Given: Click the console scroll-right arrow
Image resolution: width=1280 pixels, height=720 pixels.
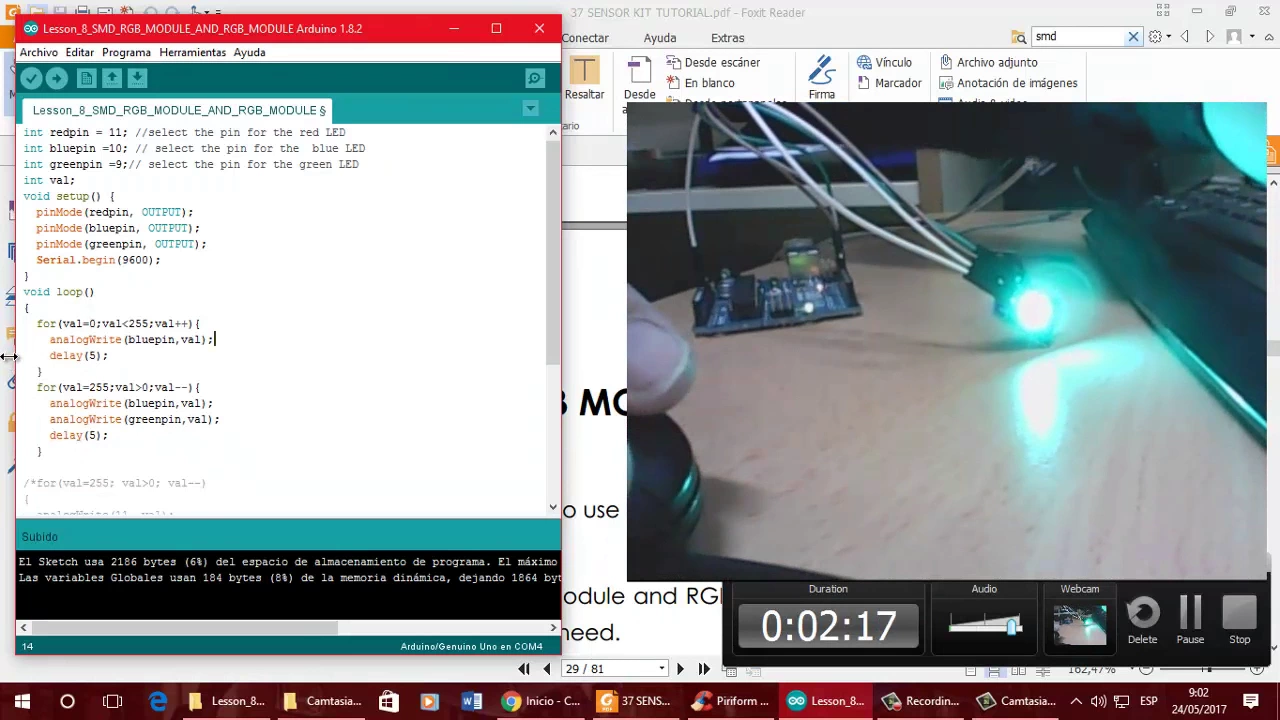Looking at the screenshot, I should click(553, 628).
